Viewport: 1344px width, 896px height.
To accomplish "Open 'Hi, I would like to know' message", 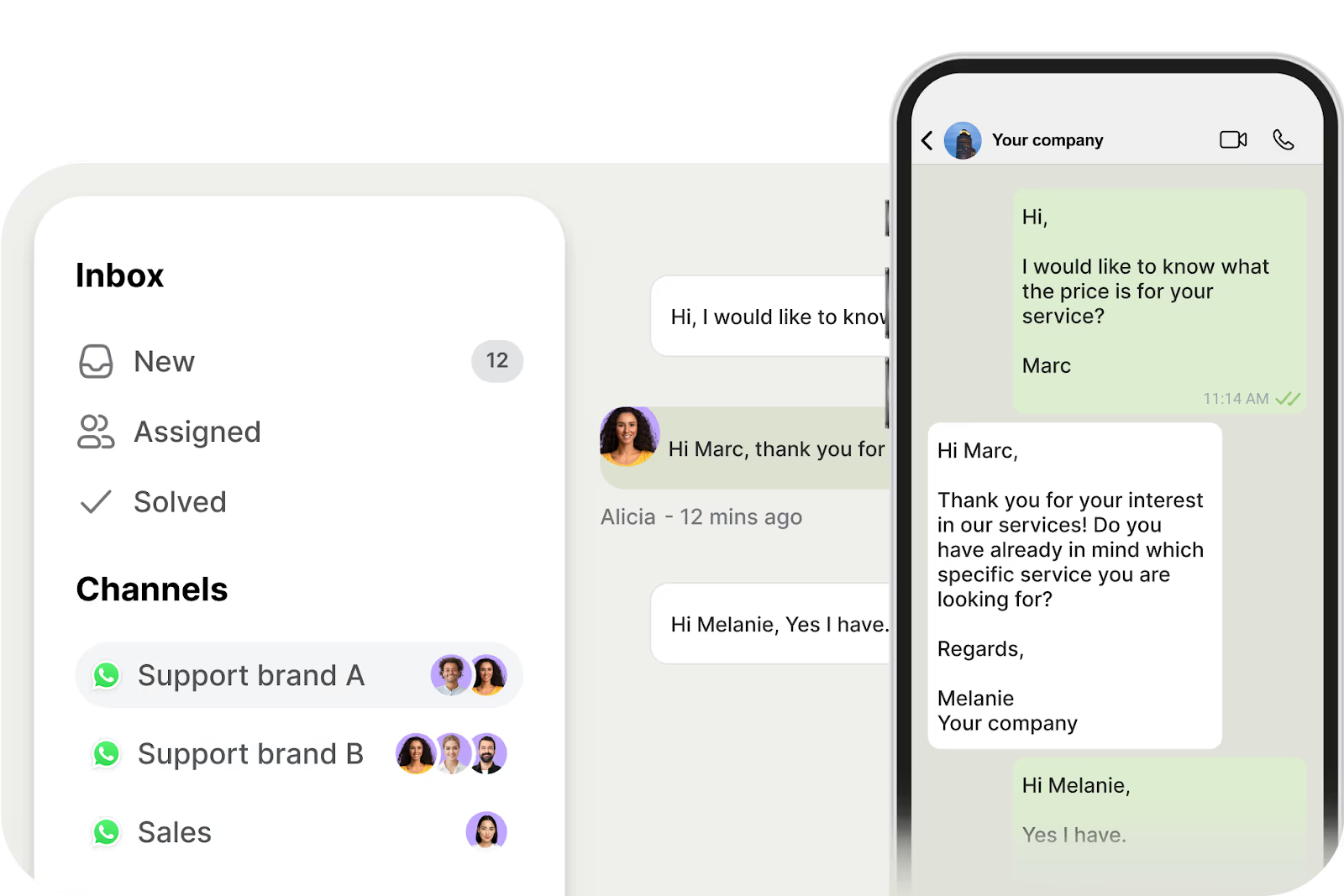I will tap(770, 317).
